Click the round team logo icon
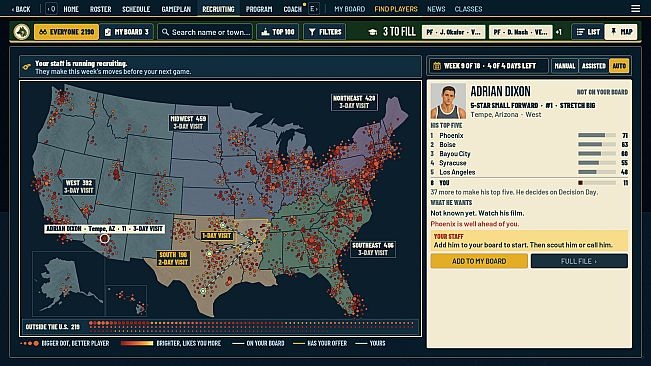The height and width of the screenshot is (366, 651). [x=22, y=32]
